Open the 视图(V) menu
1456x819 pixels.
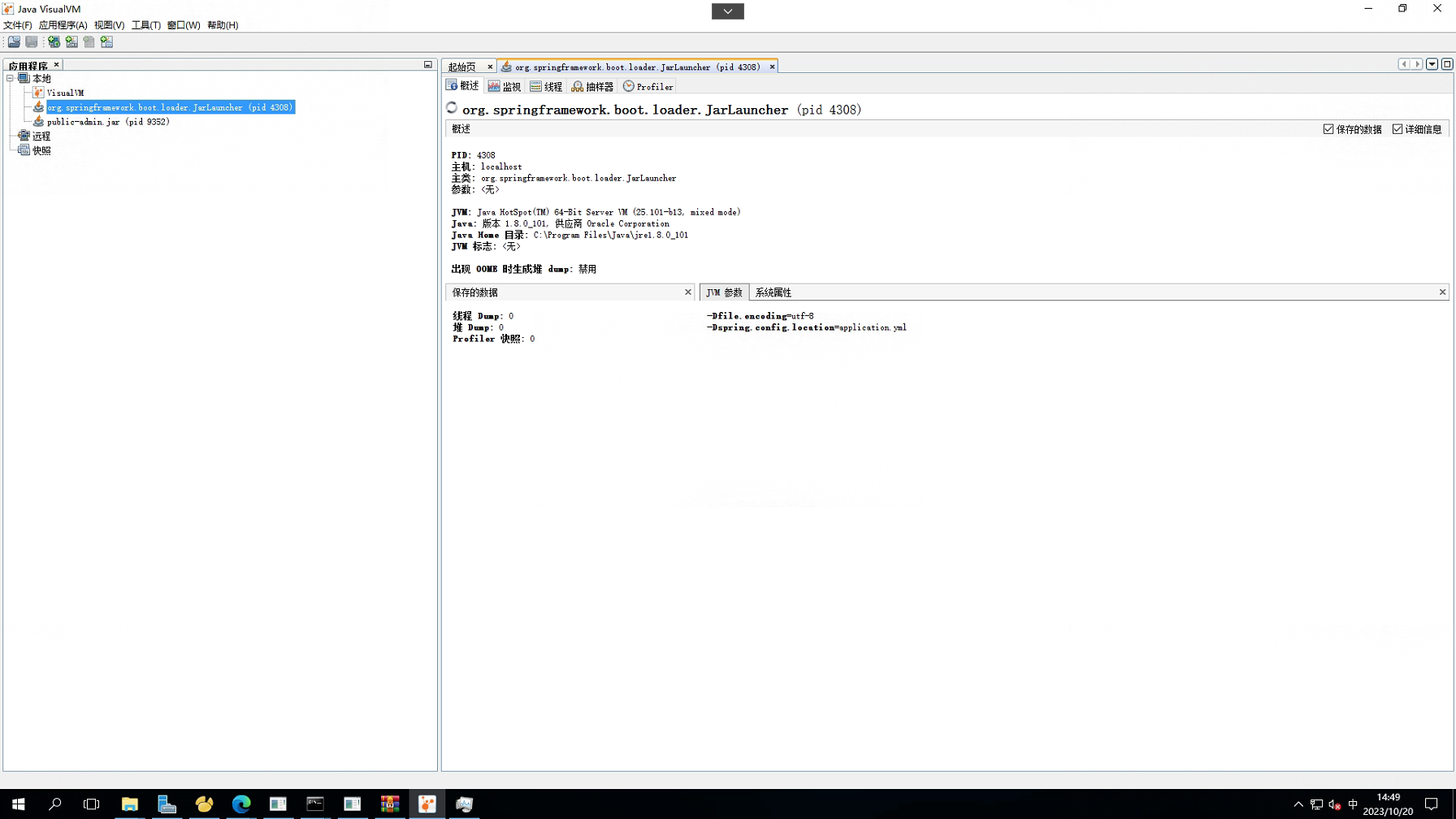click(x=109, y=25)
